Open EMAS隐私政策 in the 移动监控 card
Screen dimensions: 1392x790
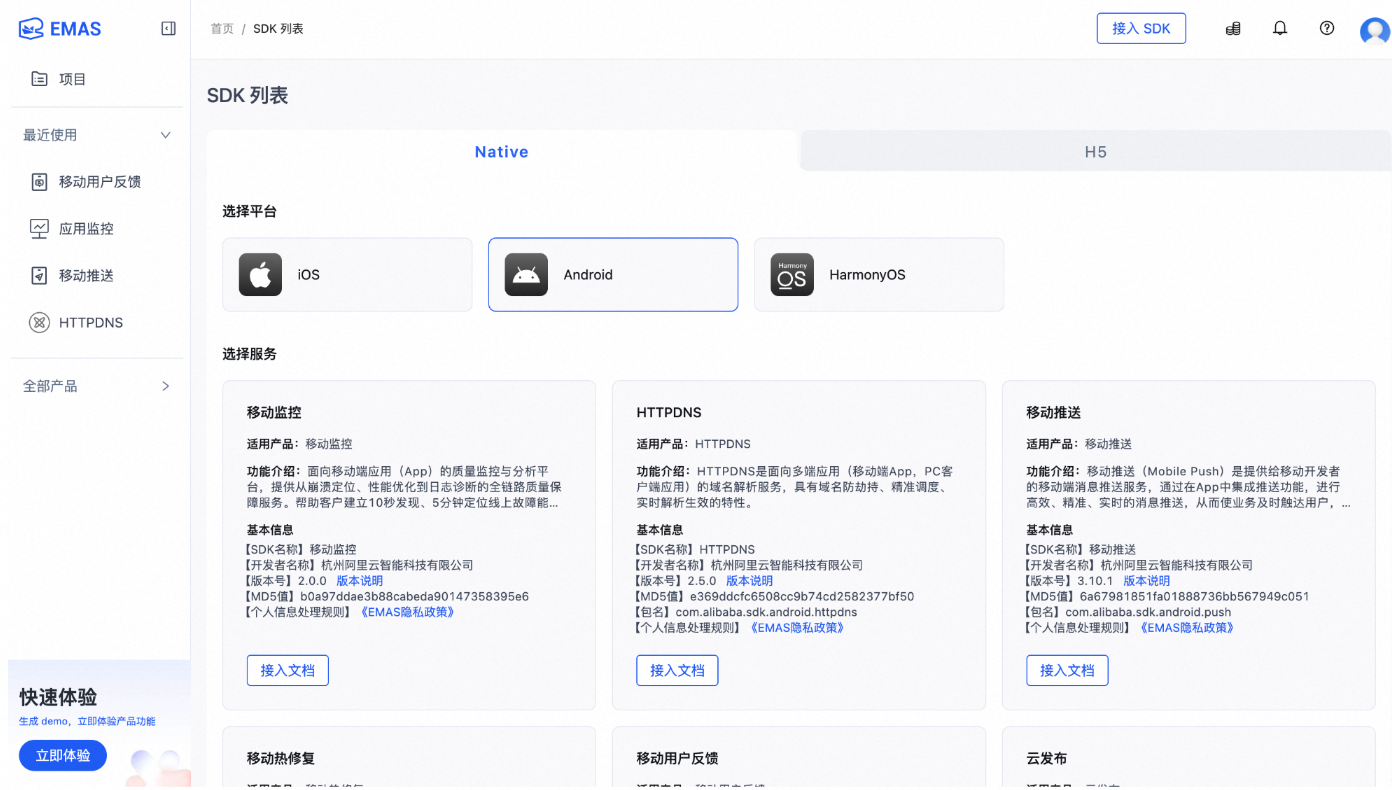point(406,612)
